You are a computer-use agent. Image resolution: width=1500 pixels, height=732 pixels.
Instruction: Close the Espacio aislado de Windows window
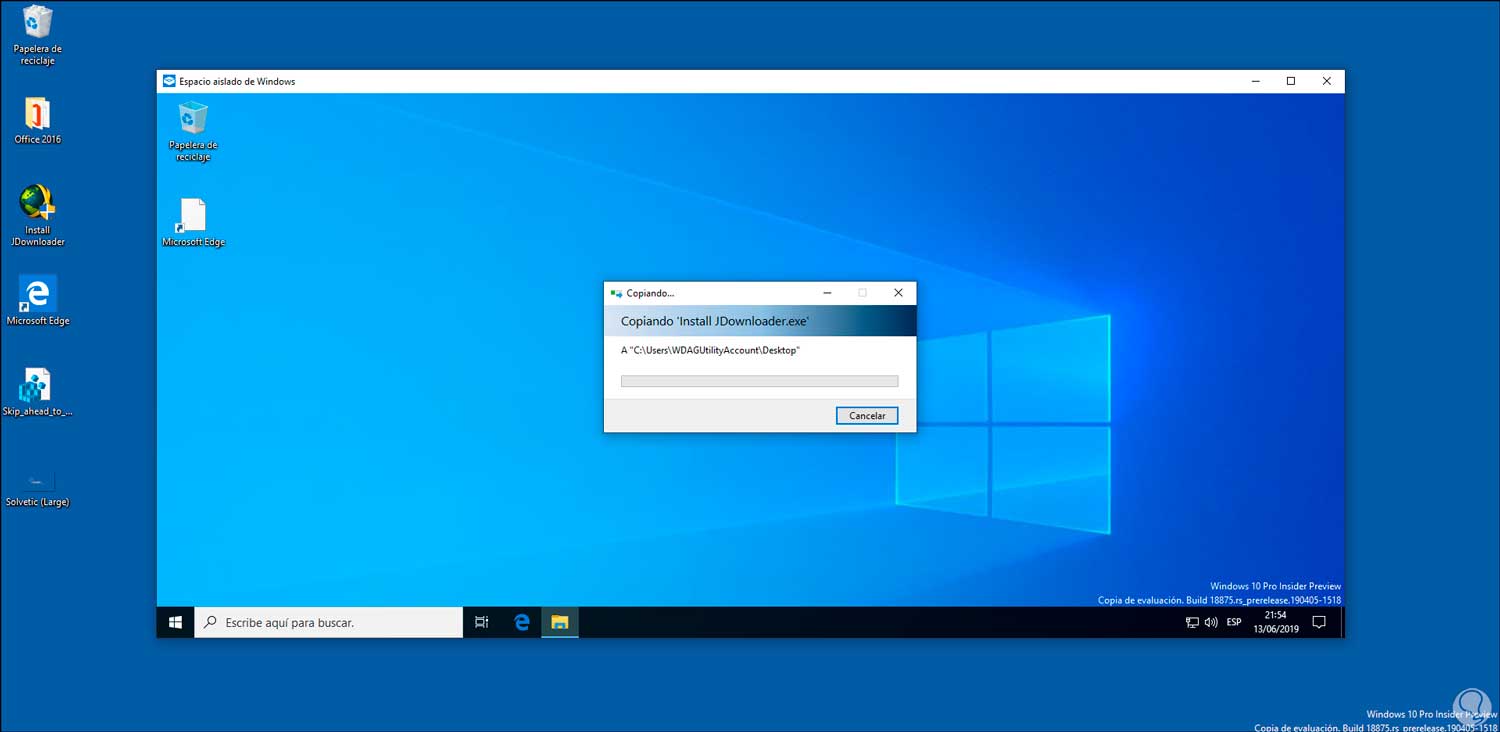point(1327,81)
